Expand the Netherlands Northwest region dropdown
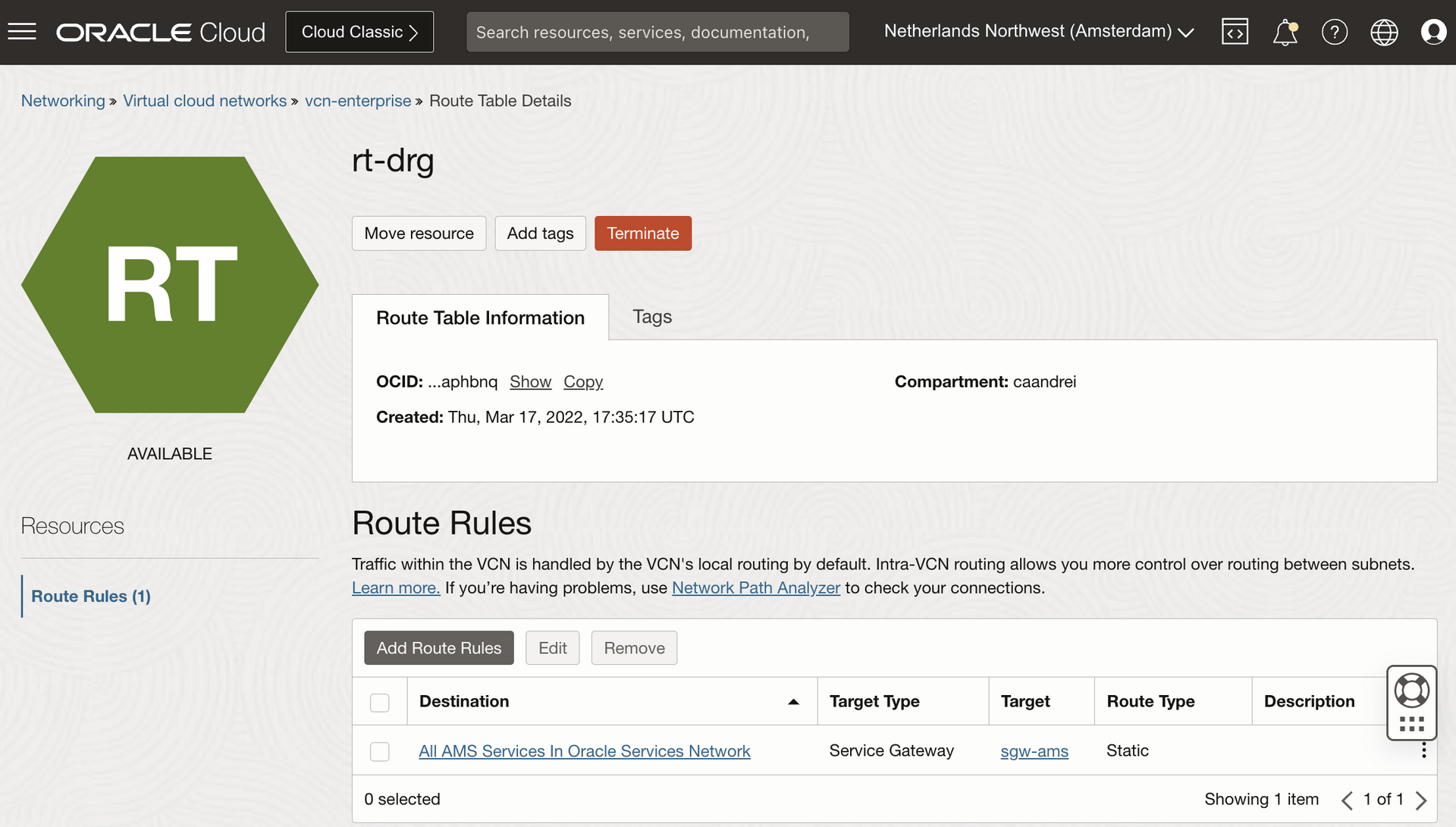The width and height of the screenshot is (1456, 827). point(1039,32)
